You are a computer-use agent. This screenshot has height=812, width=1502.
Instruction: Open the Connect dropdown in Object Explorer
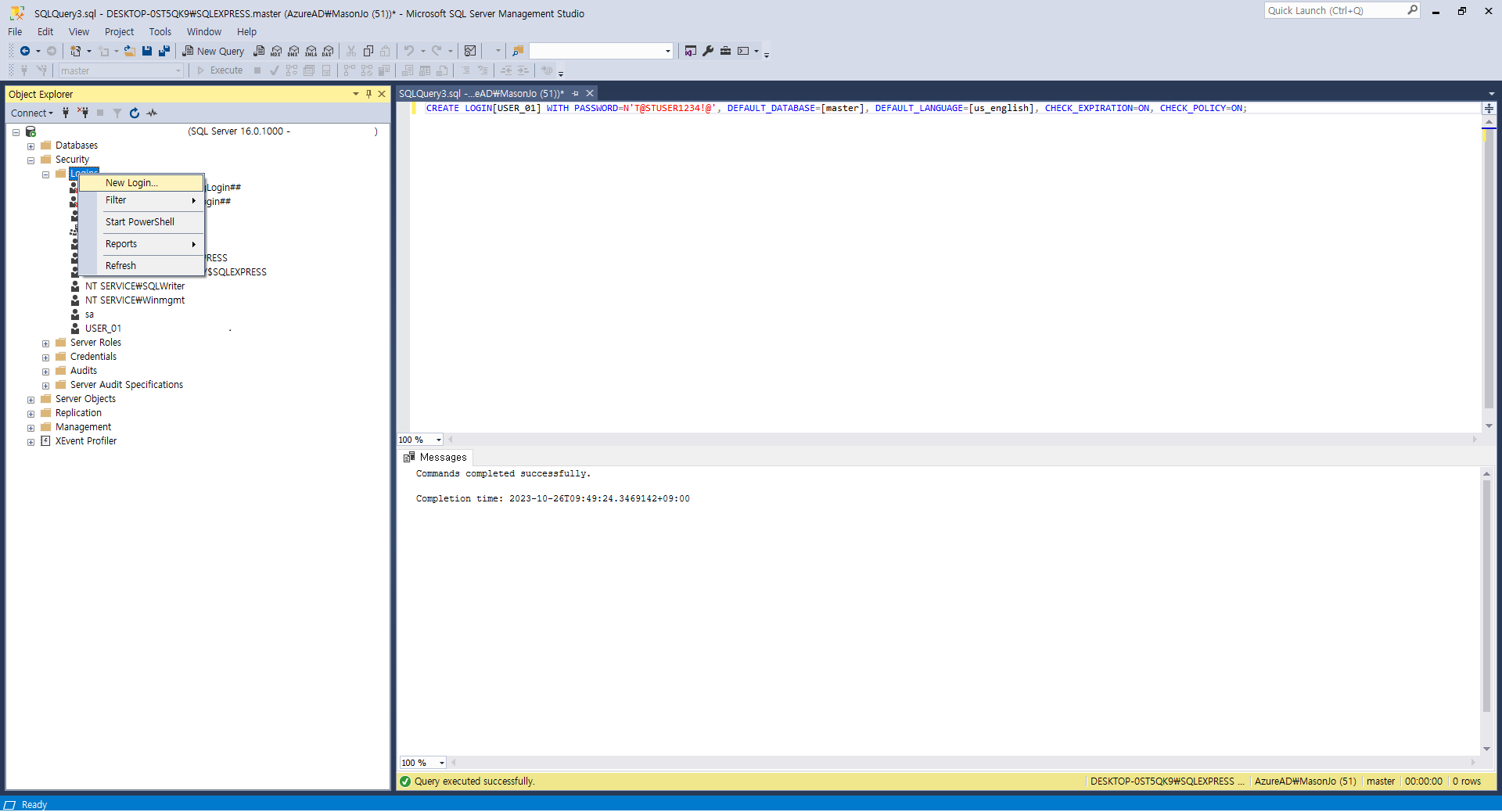click(32, 113)
